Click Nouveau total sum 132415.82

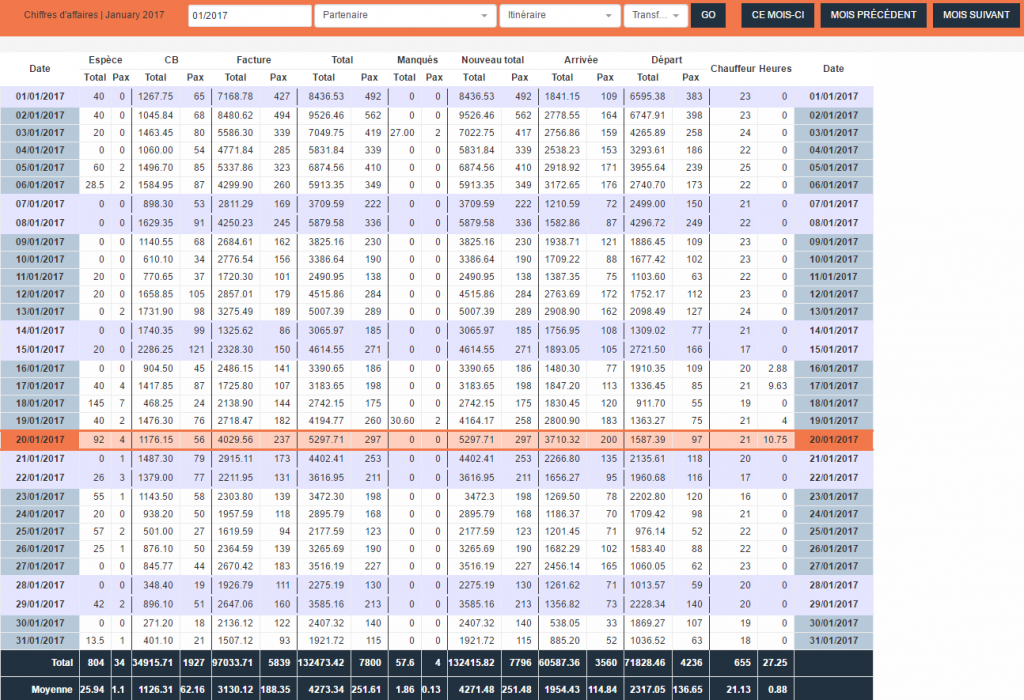(x=472, y=662)
